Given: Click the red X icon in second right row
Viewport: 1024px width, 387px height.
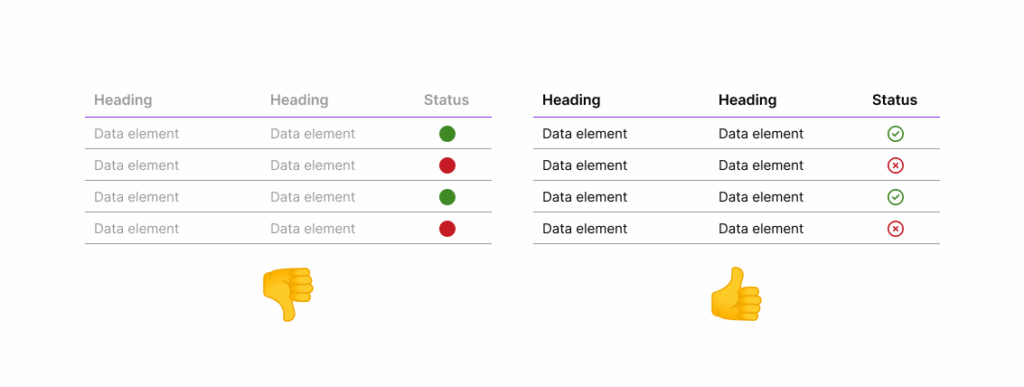Looking at the screenshot, I should tap(895, 166).
